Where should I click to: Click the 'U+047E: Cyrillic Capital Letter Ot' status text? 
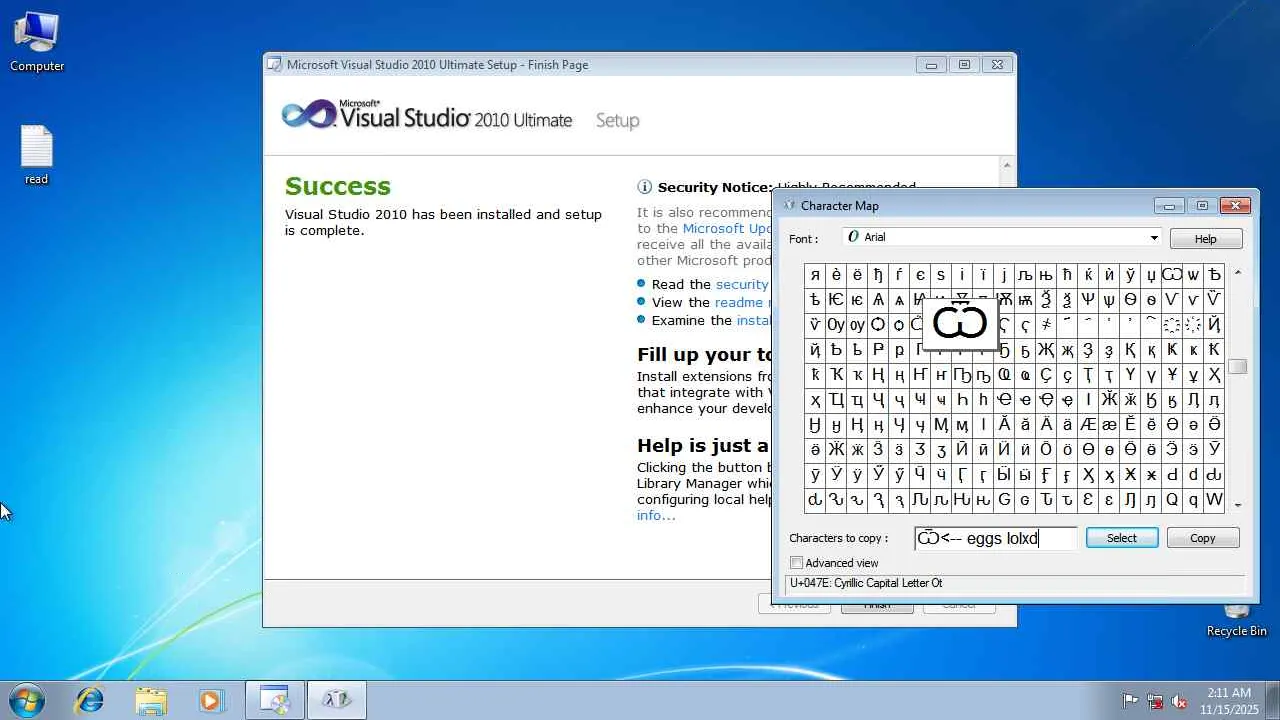point(866,583)
